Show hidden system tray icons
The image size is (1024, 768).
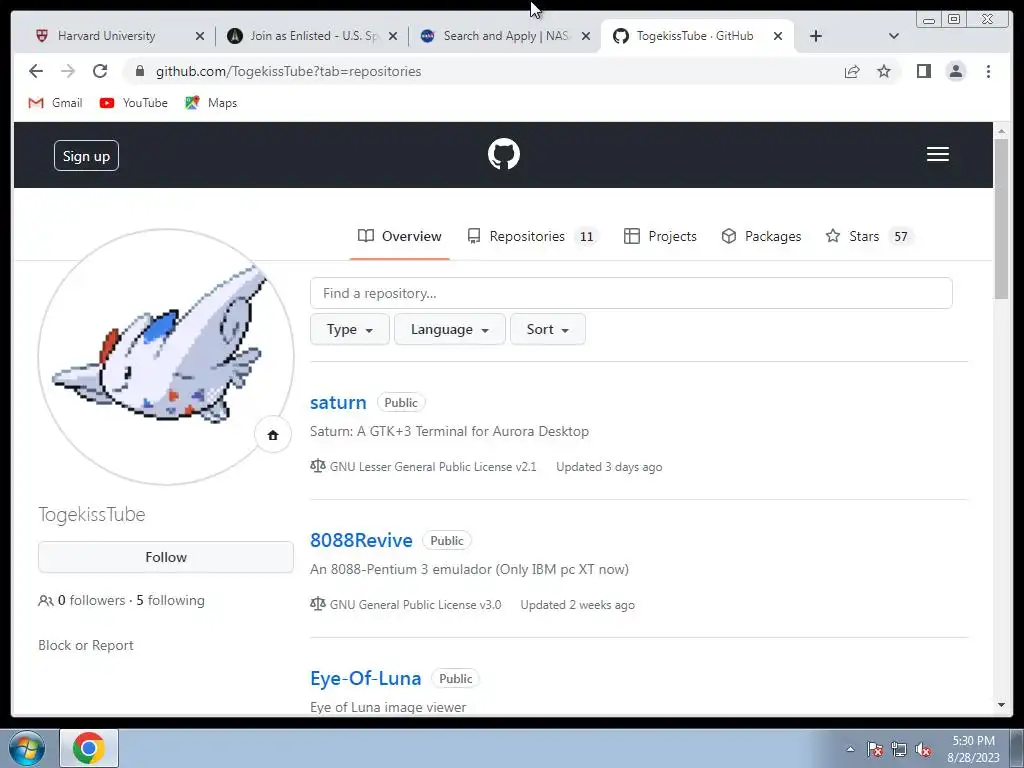pyautogui.click(x=850, y=749)
